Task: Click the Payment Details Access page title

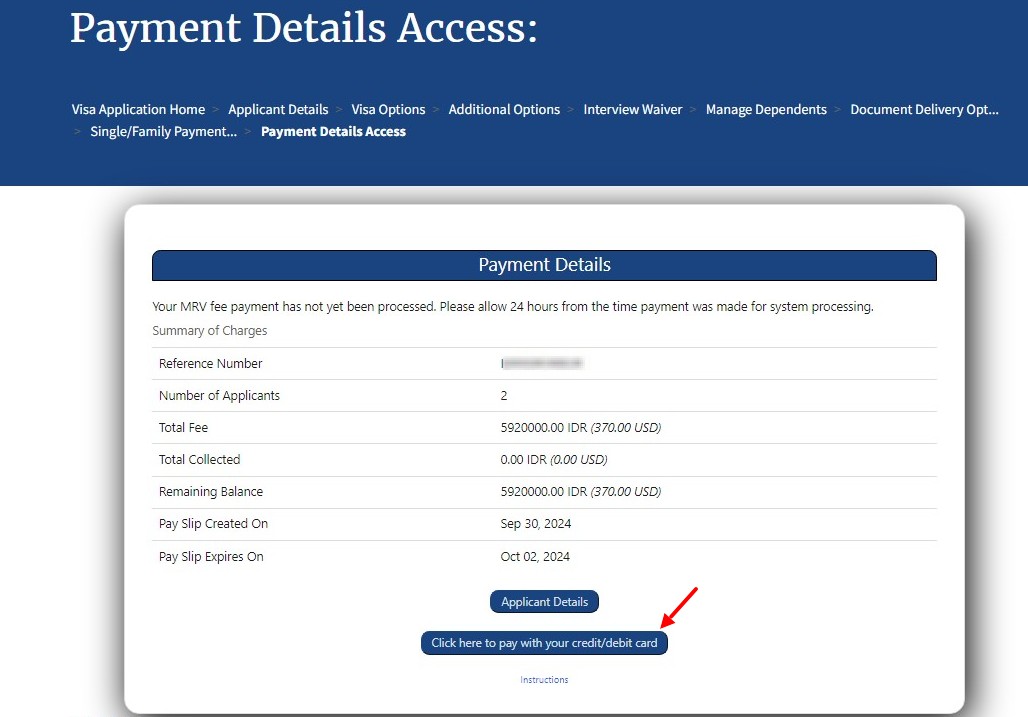Action: pos(303,28)
